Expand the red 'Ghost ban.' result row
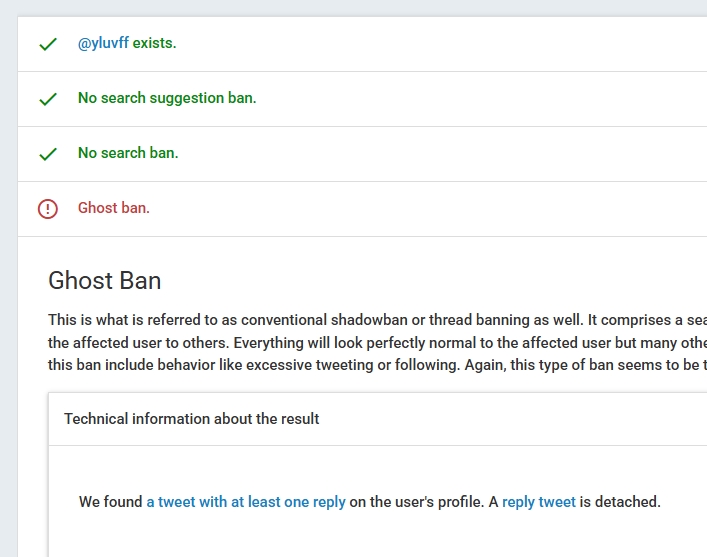Viewport: 707px width, 557px height. 362,209
